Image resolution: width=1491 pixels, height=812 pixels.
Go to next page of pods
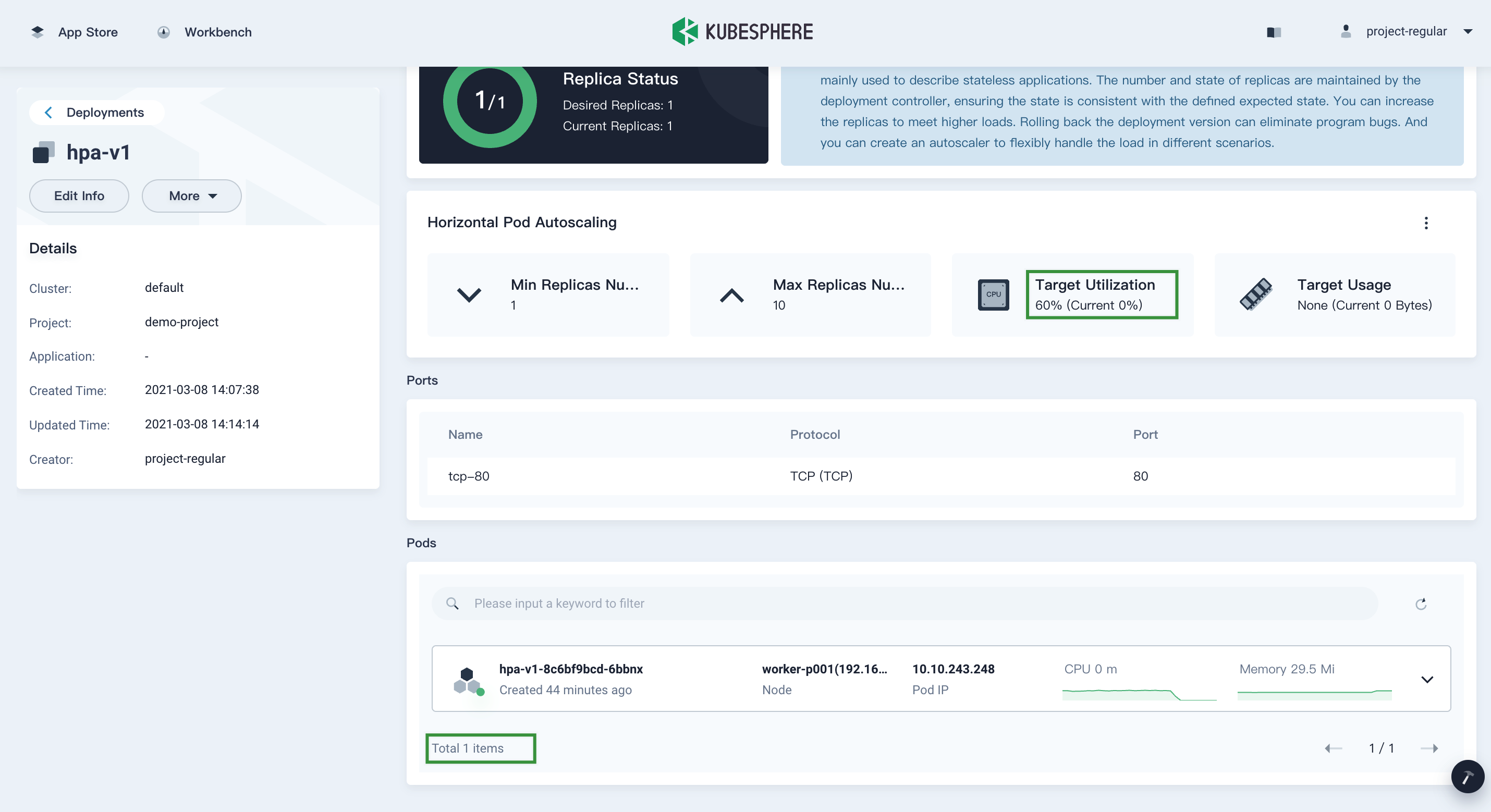[x=1429, y=748]
